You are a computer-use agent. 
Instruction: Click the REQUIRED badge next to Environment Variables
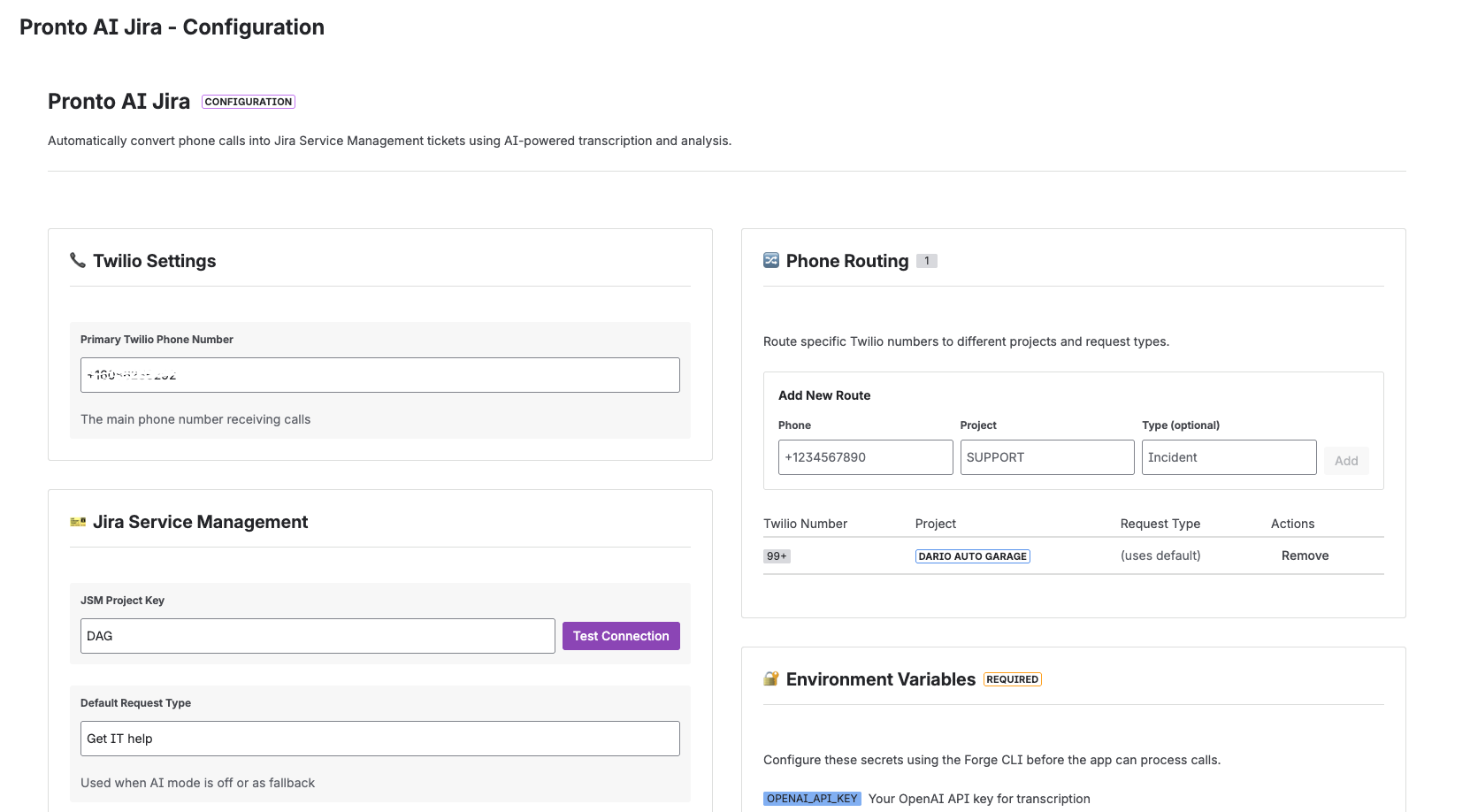pos(1012,679)
